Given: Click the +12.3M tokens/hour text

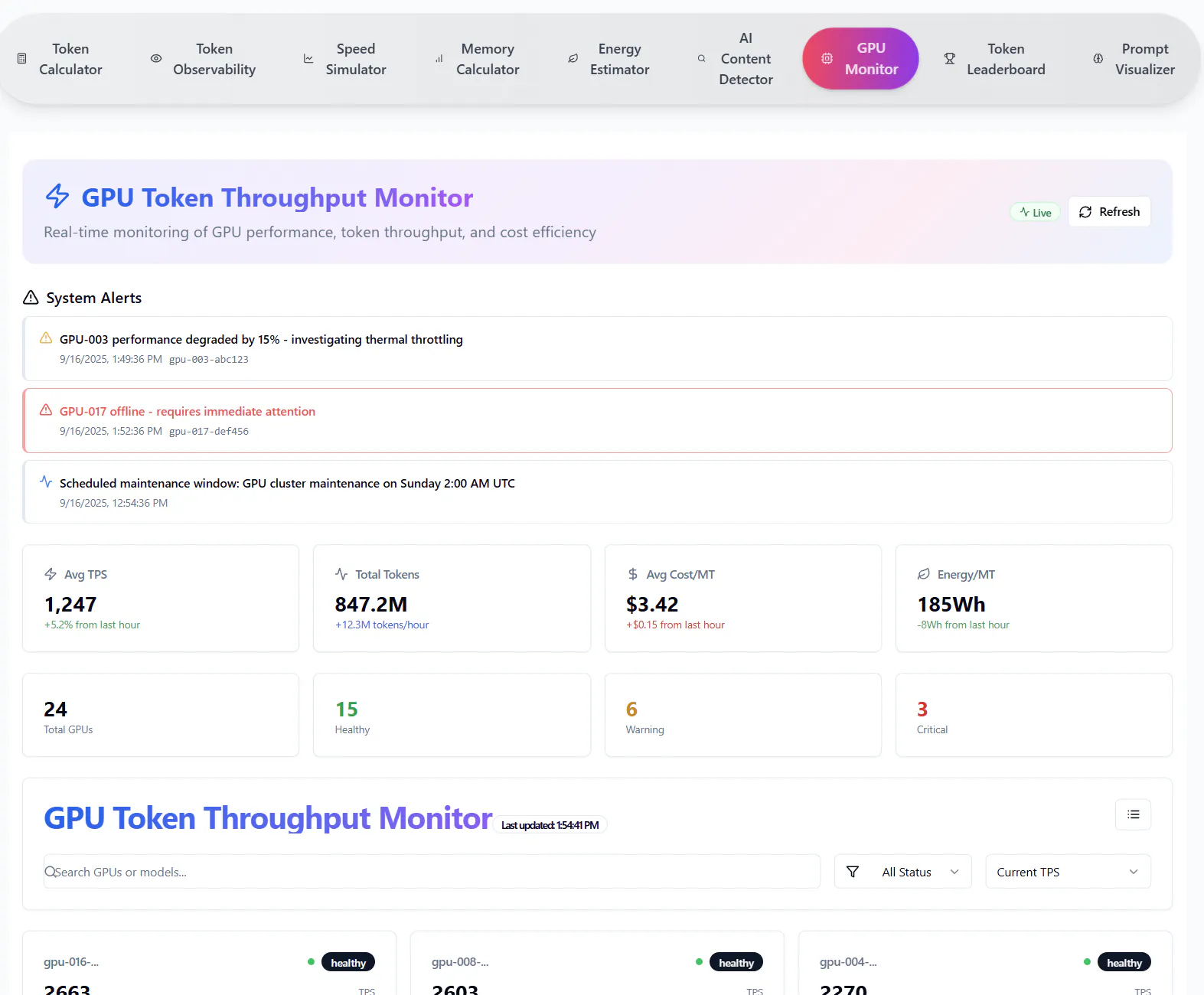Looking at the screenshot, I should 382,625.
